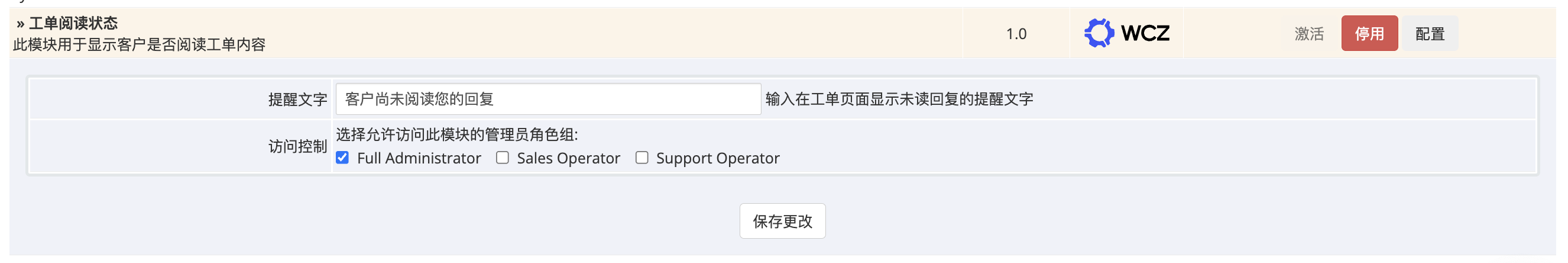Click the Support Operator label text
The height and width of the screenshot is (263, 1568).
tap(717, 159)
